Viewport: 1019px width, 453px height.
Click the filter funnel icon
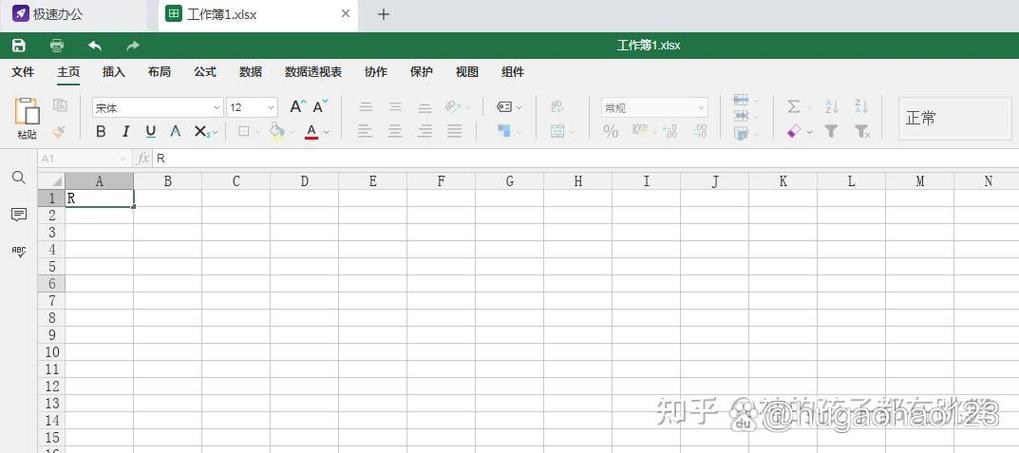[831, 131]
